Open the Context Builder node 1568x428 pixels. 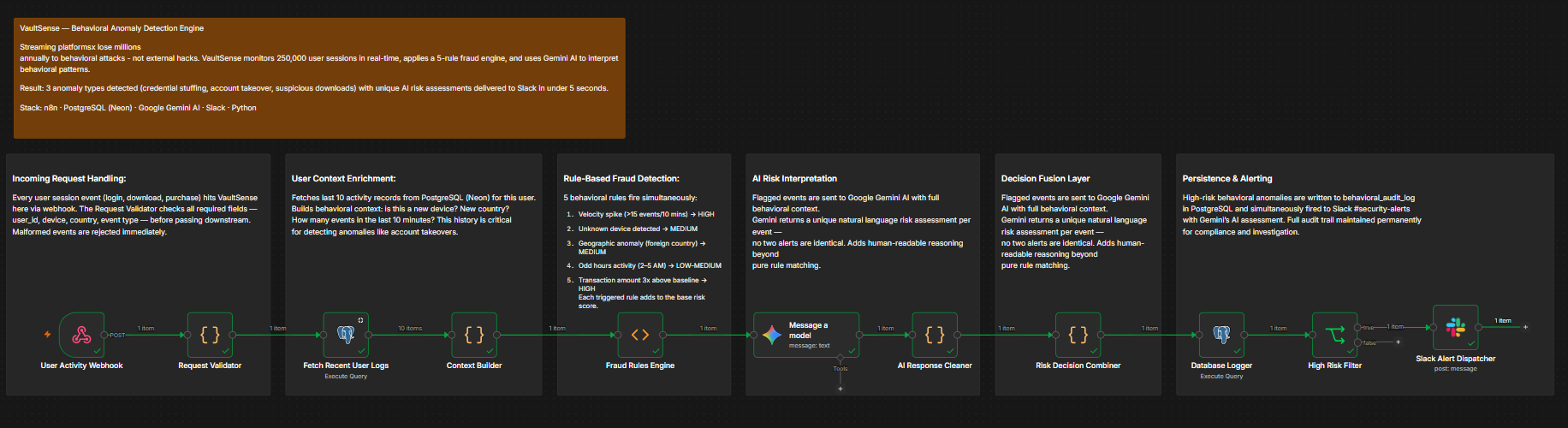point(474,335)
